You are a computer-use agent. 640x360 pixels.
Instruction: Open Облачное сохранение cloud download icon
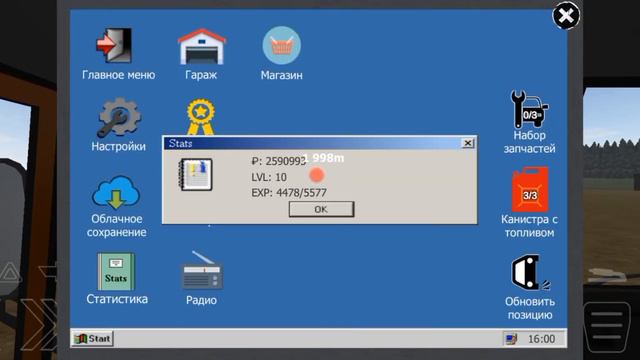click(x=116, y=192)
